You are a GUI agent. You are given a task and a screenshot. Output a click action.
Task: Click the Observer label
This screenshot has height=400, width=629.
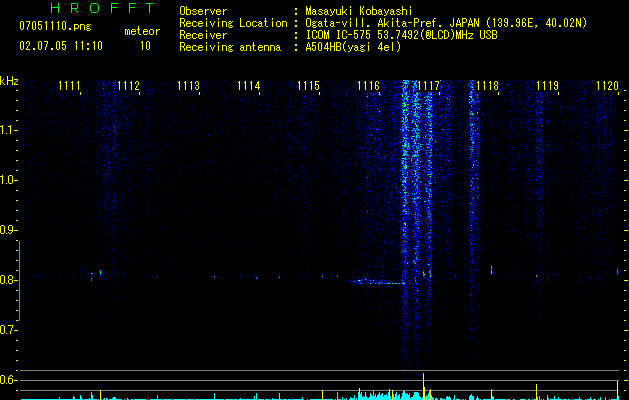[203, 11]
